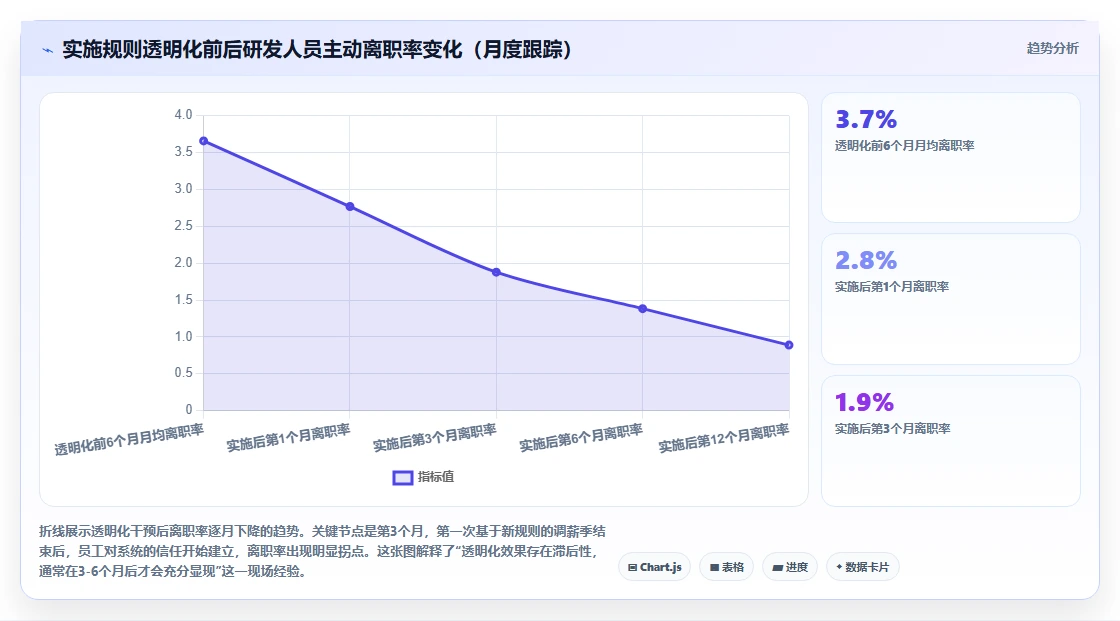The height and width of the screenshot is (621, 1120).
Task: Click the y-axis value 2.0
Action: [184, 262]
